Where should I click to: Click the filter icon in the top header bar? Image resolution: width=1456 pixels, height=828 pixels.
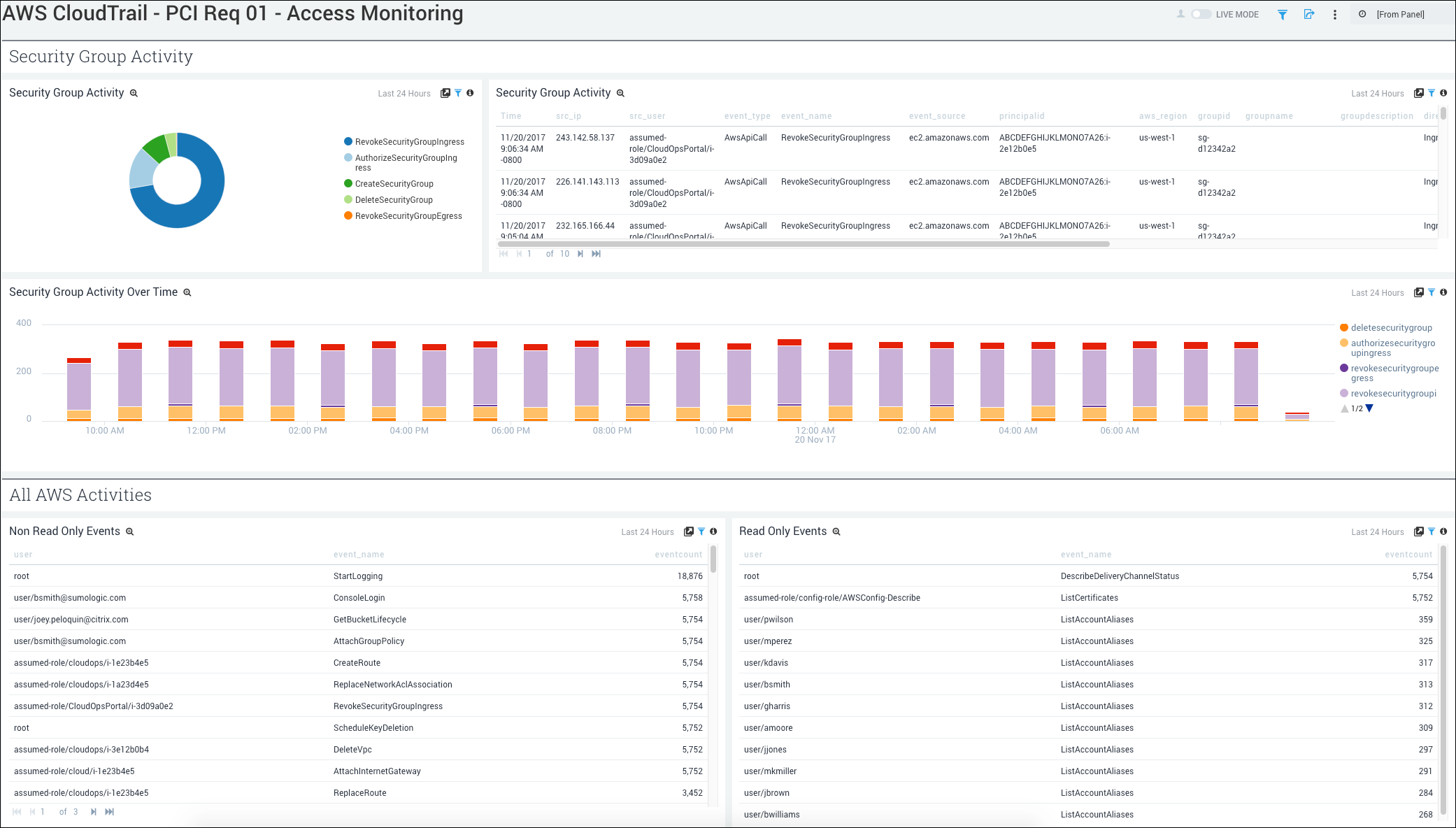point(1283,14)
